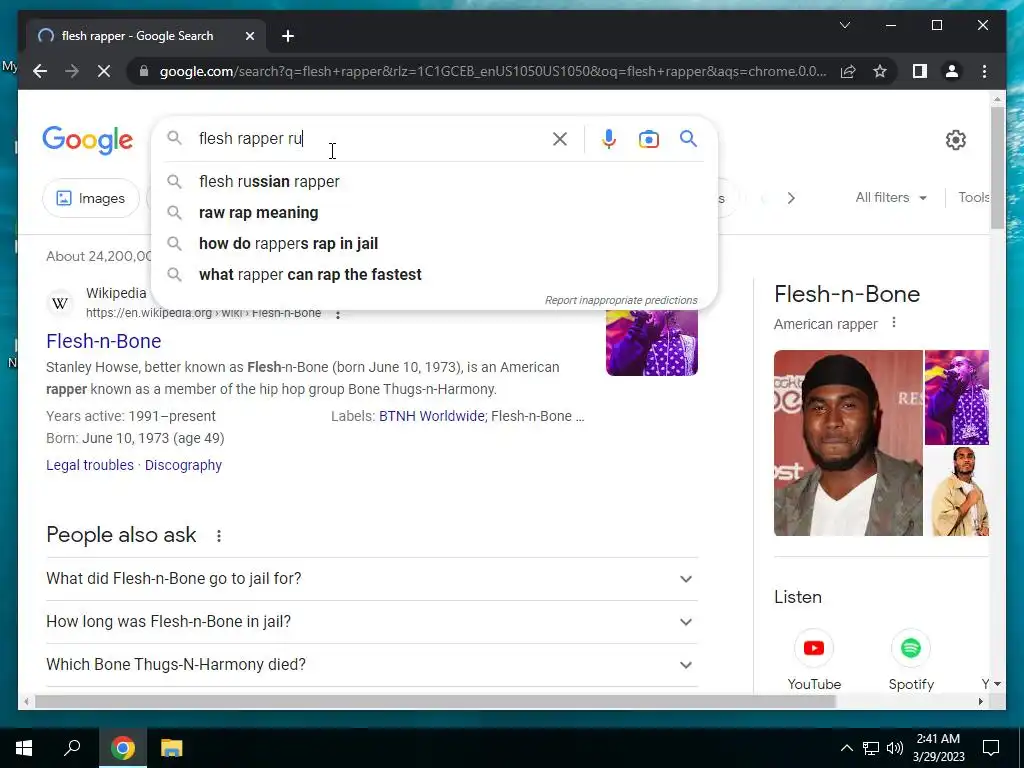Click Report inappropriate predictions

tap(621, 300)
